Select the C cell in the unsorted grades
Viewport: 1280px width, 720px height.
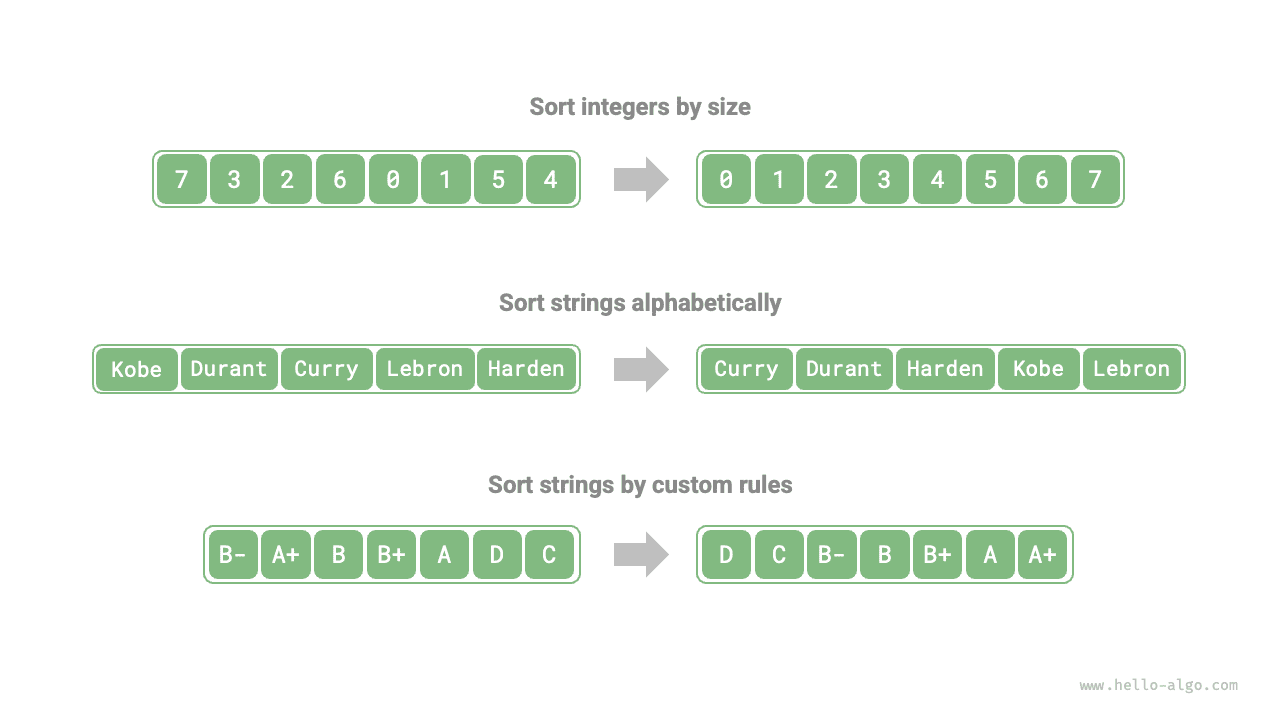(549, 555)
